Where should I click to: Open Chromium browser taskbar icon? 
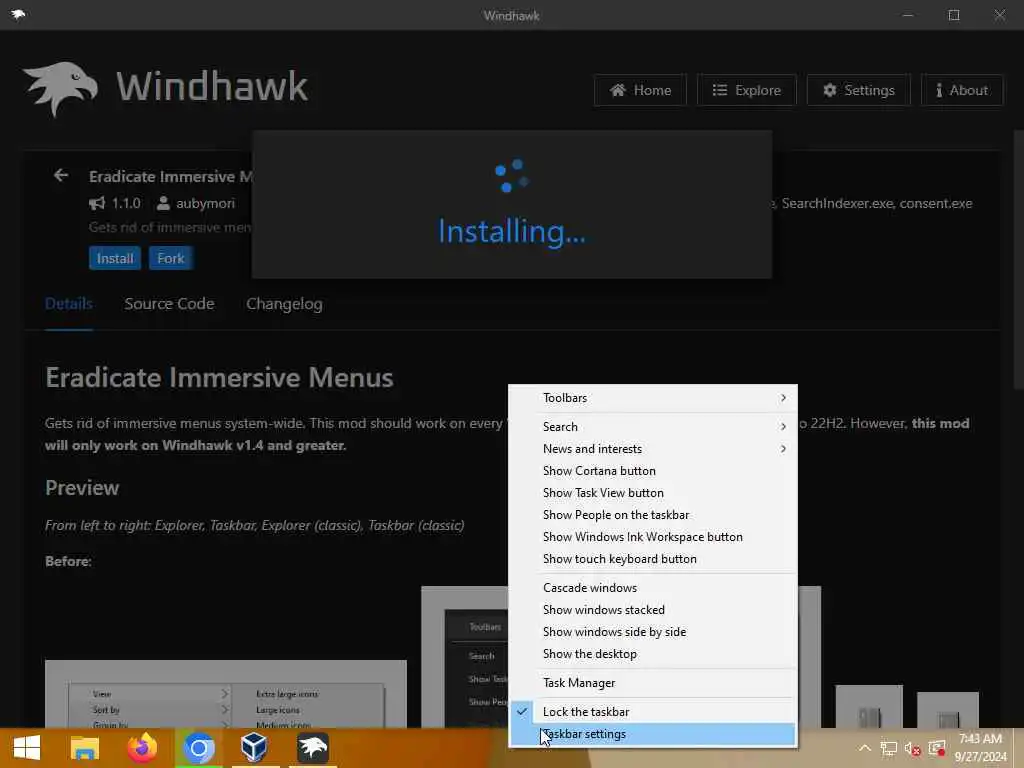pos(199,748)
